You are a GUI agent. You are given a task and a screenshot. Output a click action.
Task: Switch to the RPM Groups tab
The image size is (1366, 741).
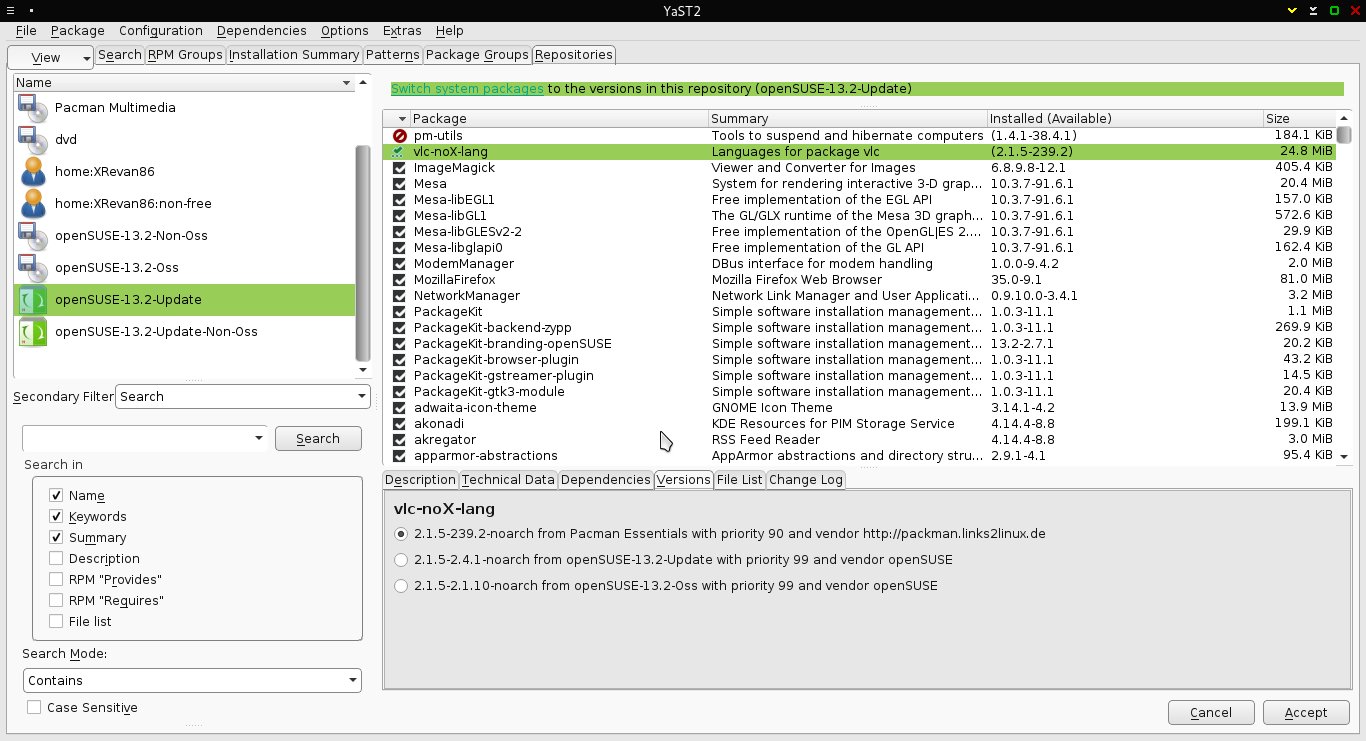click(x=185, y=55)
